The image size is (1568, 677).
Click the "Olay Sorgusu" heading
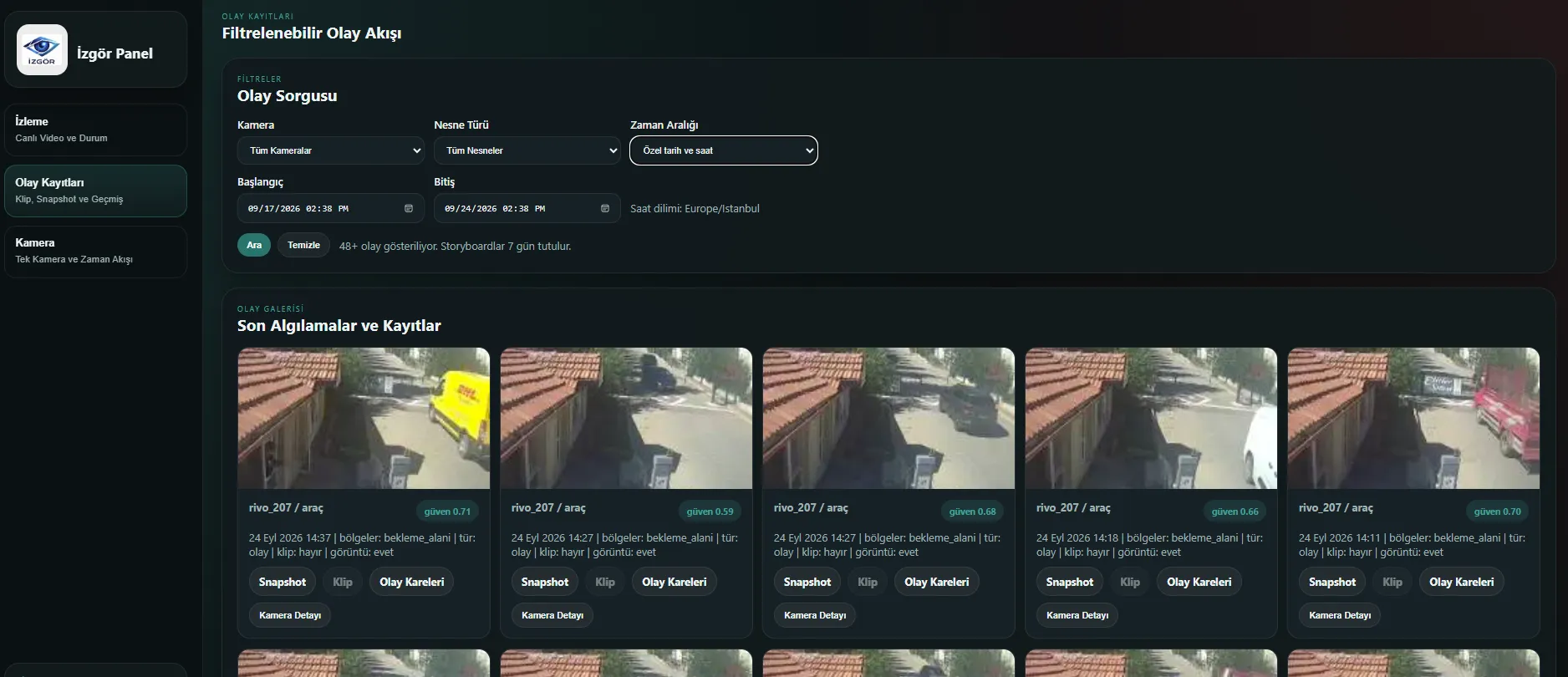tap(288, 96)
